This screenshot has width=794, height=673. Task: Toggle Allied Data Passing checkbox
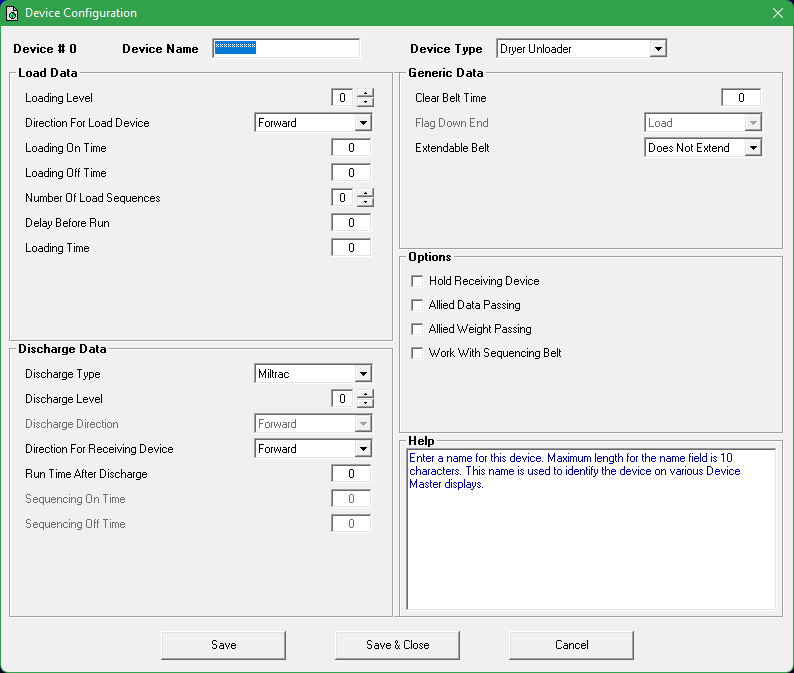coord(417,305)
